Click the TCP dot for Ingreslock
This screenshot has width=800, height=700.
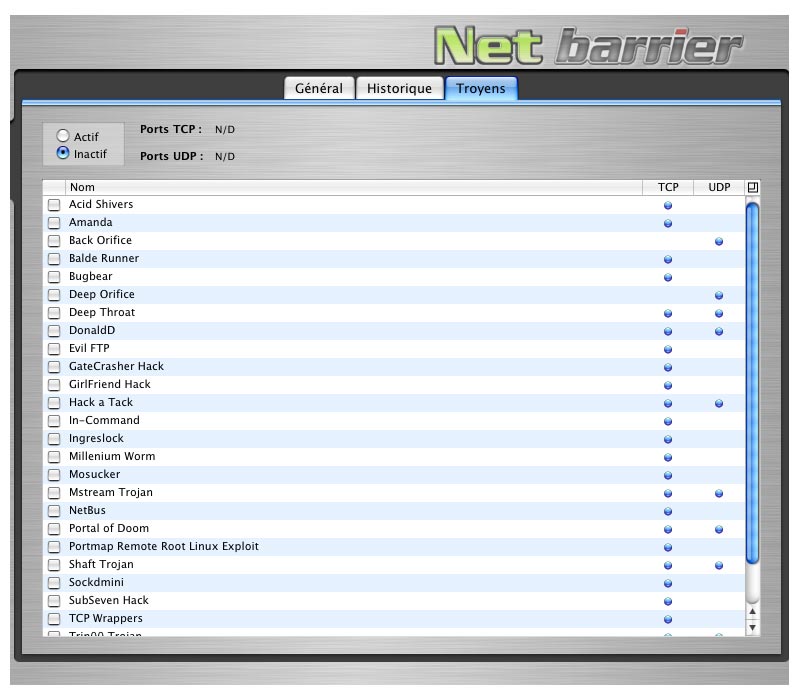click(668, 439)
